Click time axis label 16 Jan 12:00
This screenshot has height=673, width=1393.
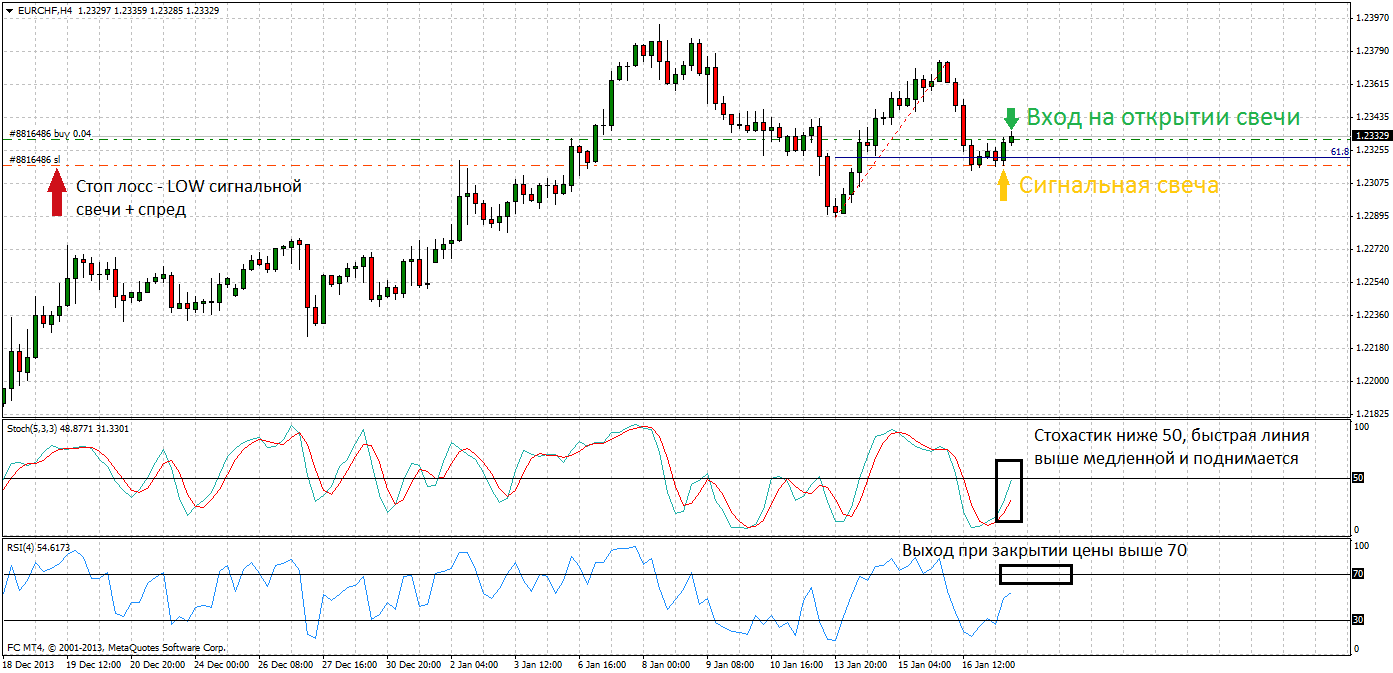(x=990, y=664)
